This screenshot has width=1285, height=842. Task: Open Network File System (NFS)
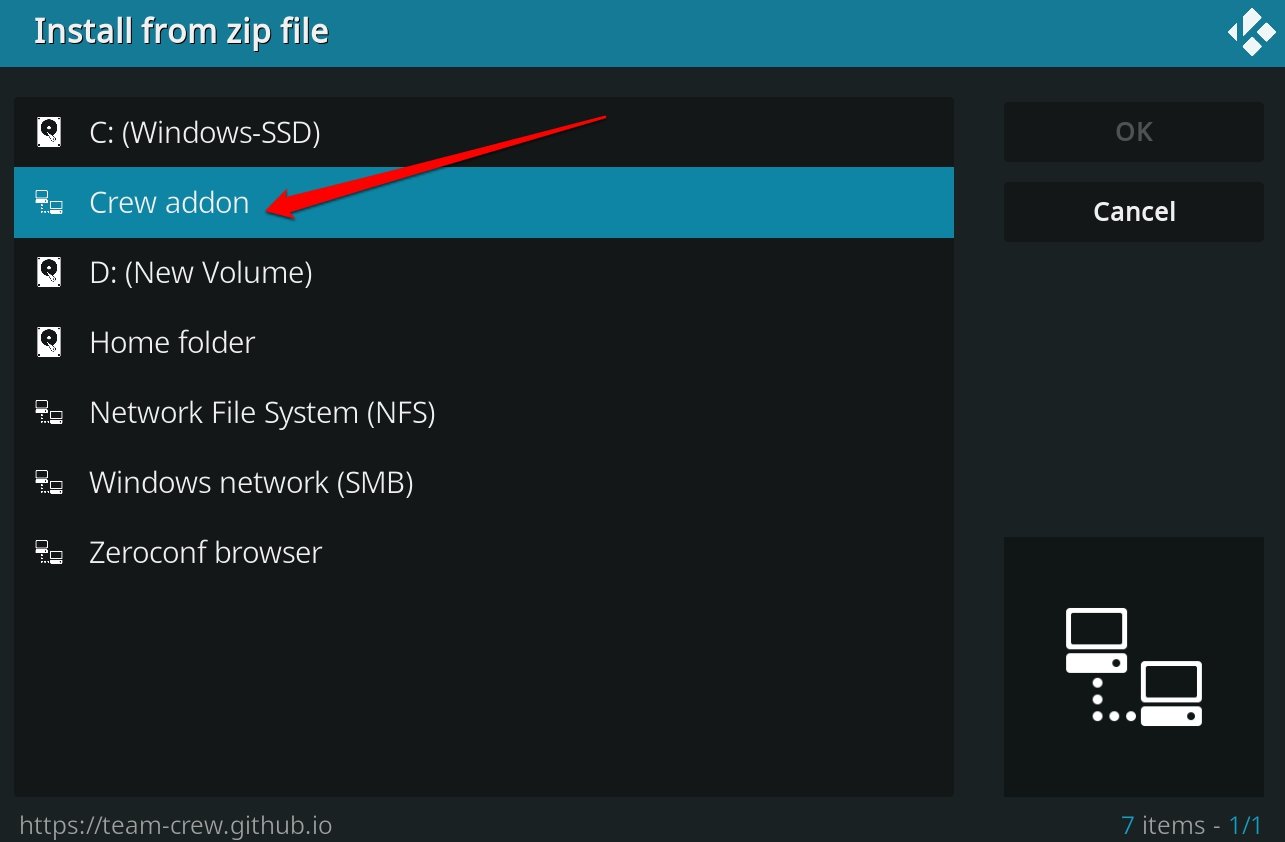(484, 412)
